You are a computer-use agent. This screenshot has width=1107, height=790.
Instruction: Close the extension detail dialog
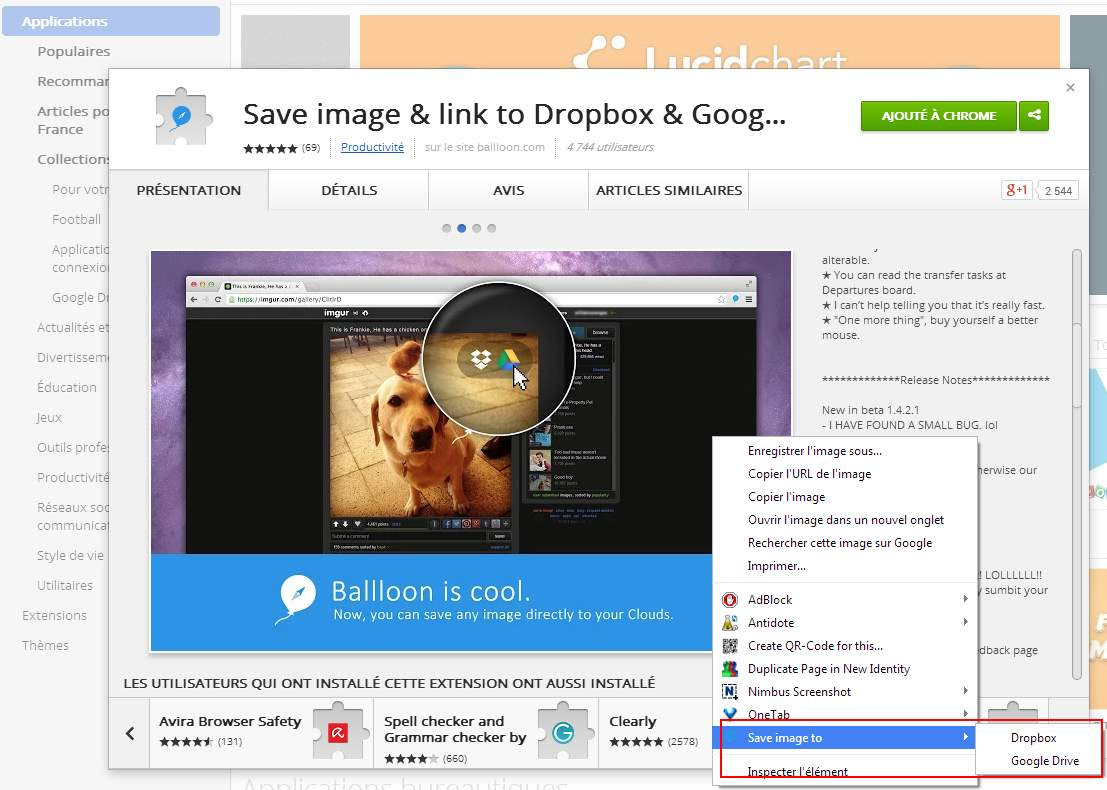click(x=1070, y=88)
